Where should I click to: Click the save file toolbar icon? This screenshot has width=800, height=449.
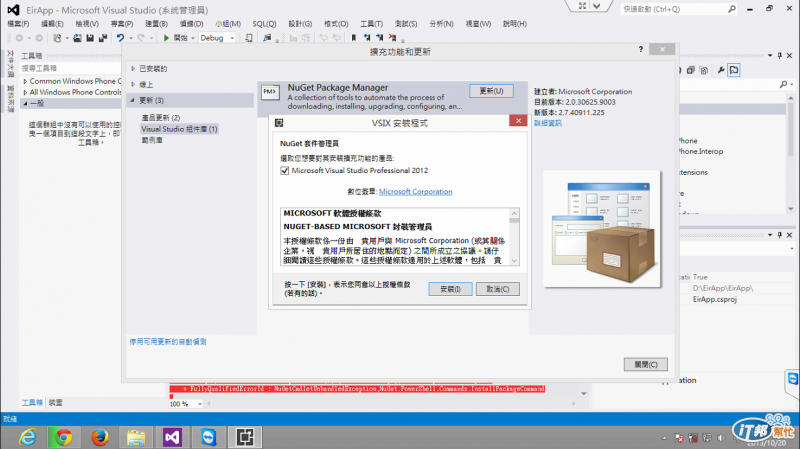tap(90, 38)
